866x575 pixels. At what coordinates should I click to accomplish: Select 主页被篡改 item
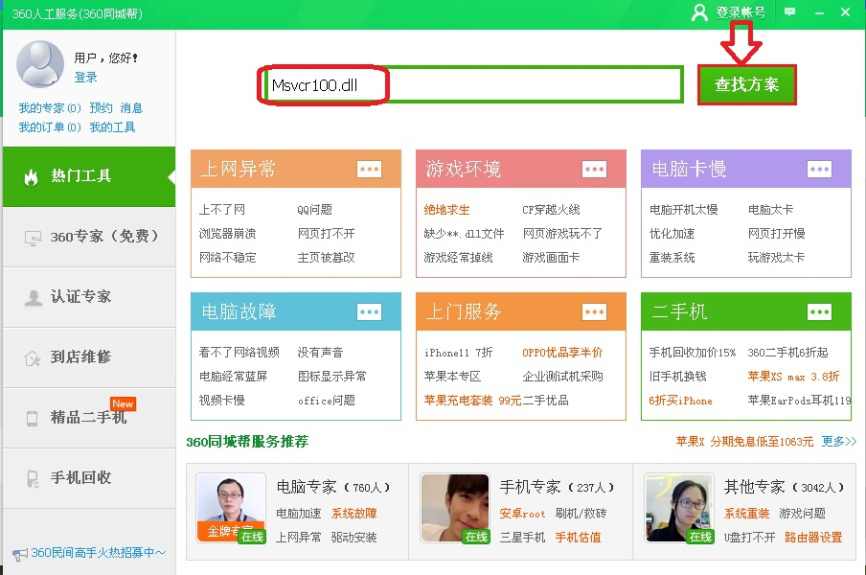[326, 257]
